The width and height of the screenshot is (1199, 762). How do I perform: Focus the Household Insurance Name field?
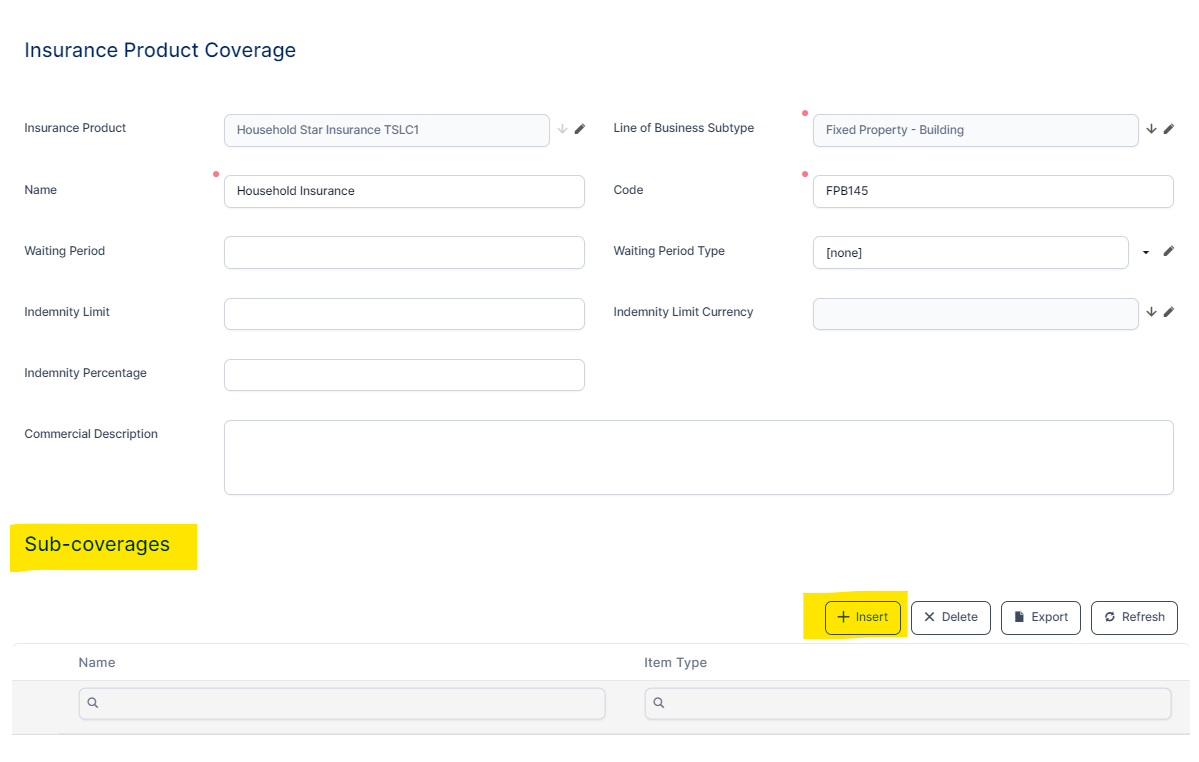[x=404, y=191]
